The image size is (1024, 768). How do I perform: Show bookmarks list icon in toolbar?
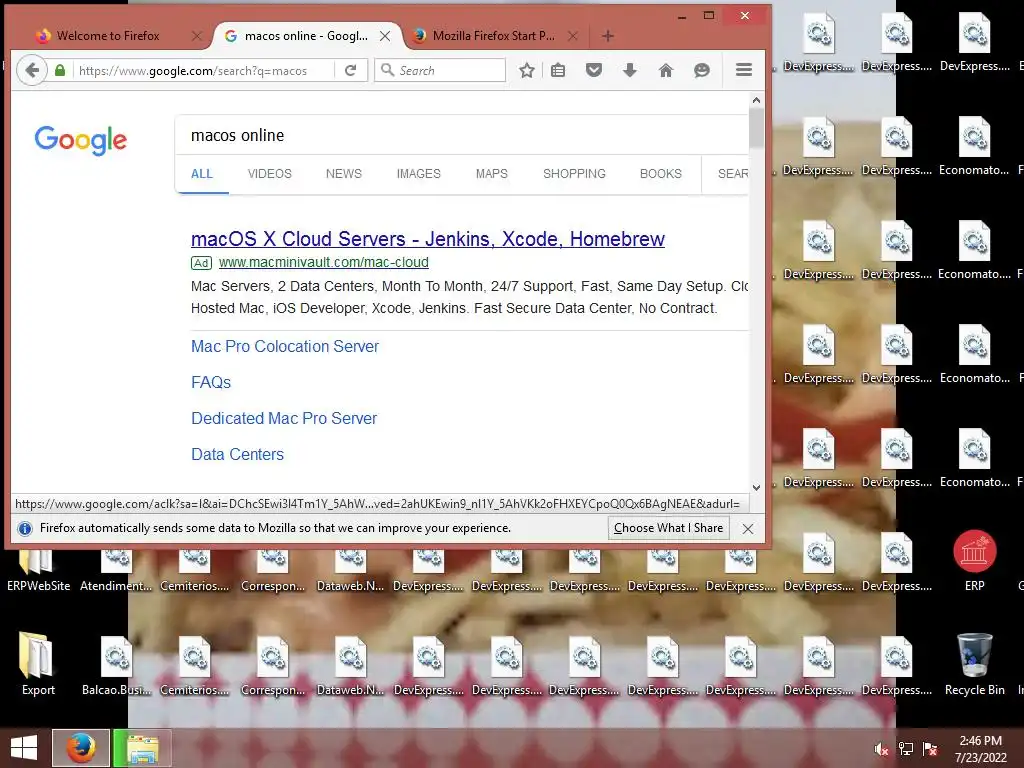pos(558,71)
